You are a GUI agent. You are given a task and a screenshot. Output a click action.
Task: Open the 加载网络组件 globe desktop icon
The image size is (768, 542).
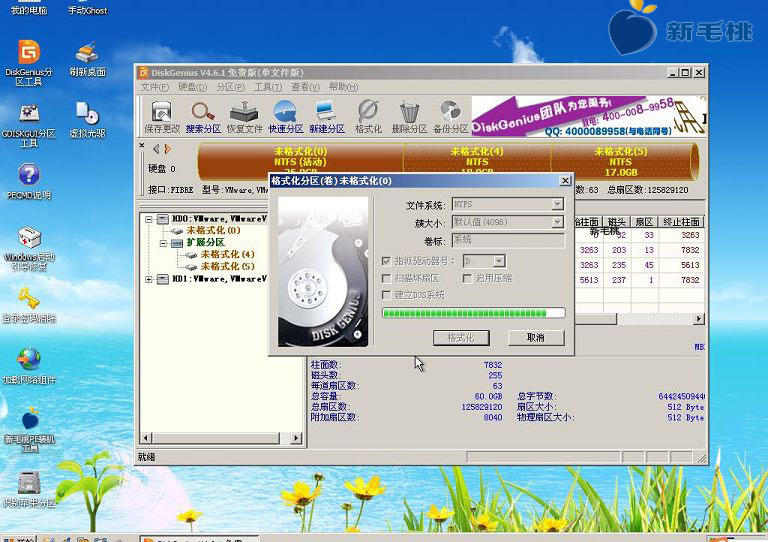tap(29, 365)
